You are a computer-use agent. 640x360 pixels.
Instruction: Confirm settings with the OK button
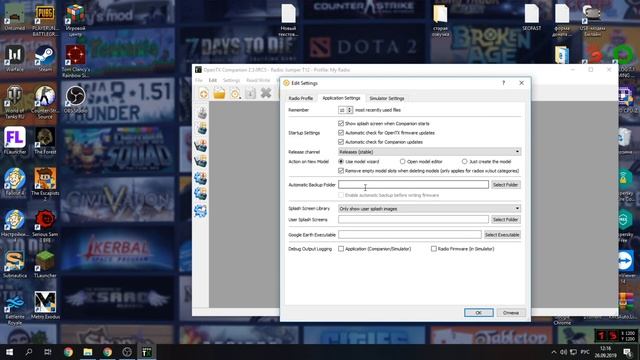pyautogui.click(x=479, y=313)
